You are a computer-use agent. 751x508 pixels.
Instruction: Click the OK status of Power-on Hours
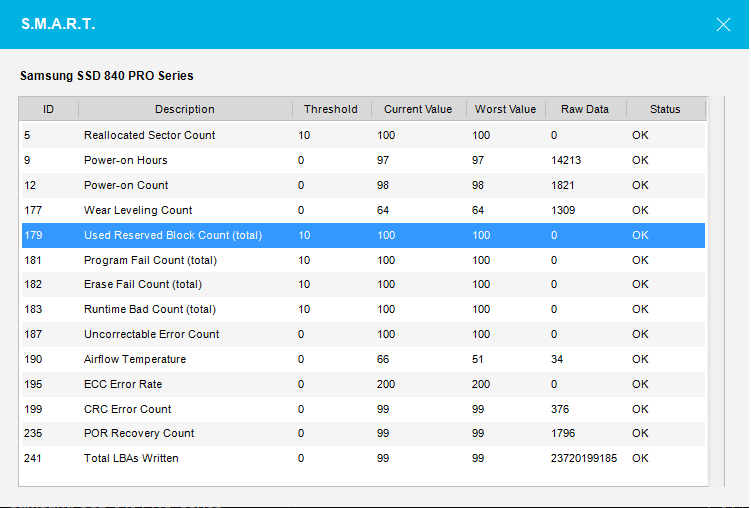pyautogui.click(x=640, y=160)
